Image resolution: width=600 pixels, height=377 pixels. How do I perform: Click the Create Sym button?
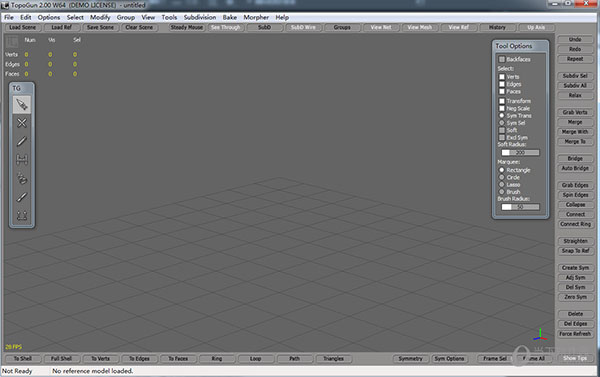575,268
